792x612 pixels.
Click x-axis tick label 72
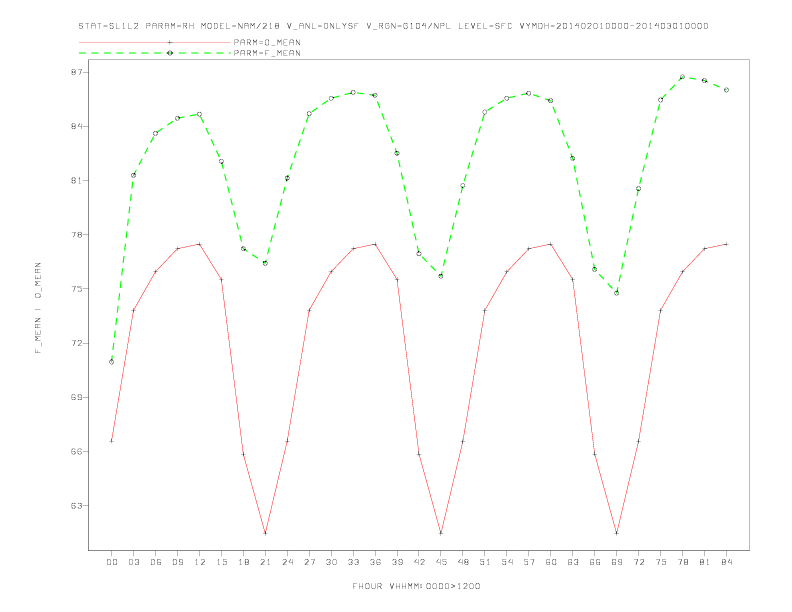(x=638, y=562)
